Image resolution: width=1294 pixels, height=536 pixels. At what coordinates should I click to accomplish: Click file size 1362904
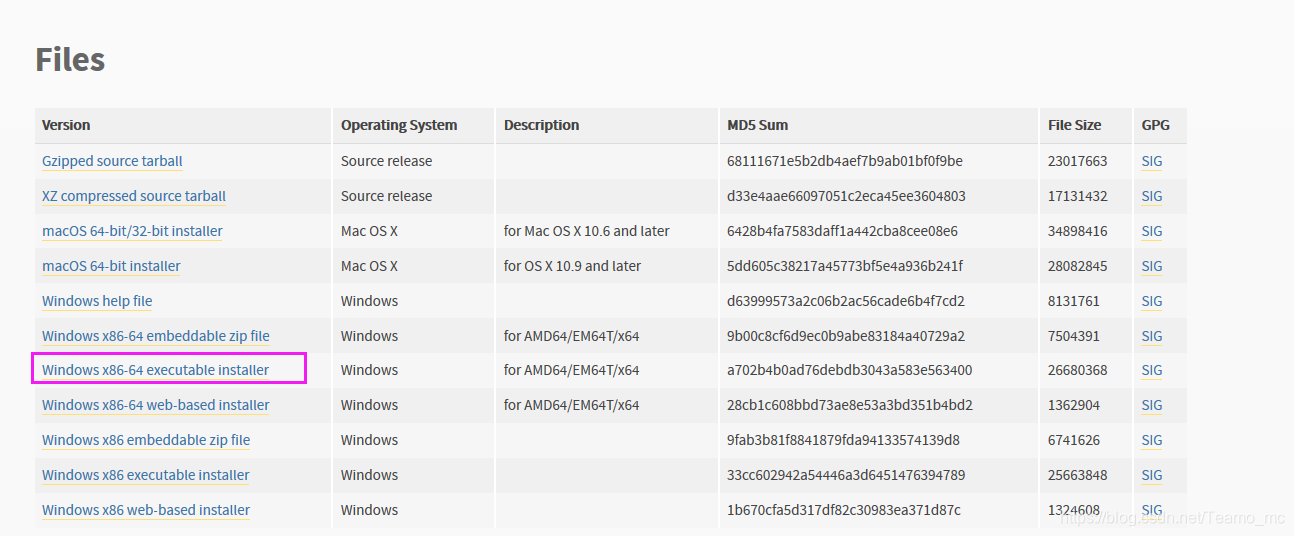1074,405
